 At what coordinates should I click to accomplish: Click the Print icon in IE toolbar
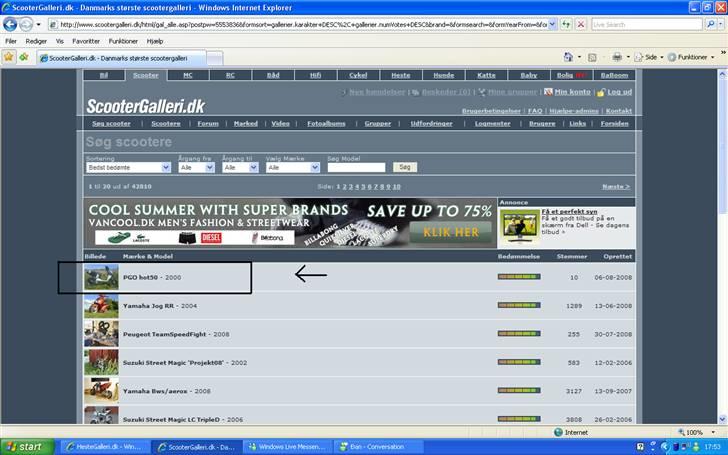(617, 57)
